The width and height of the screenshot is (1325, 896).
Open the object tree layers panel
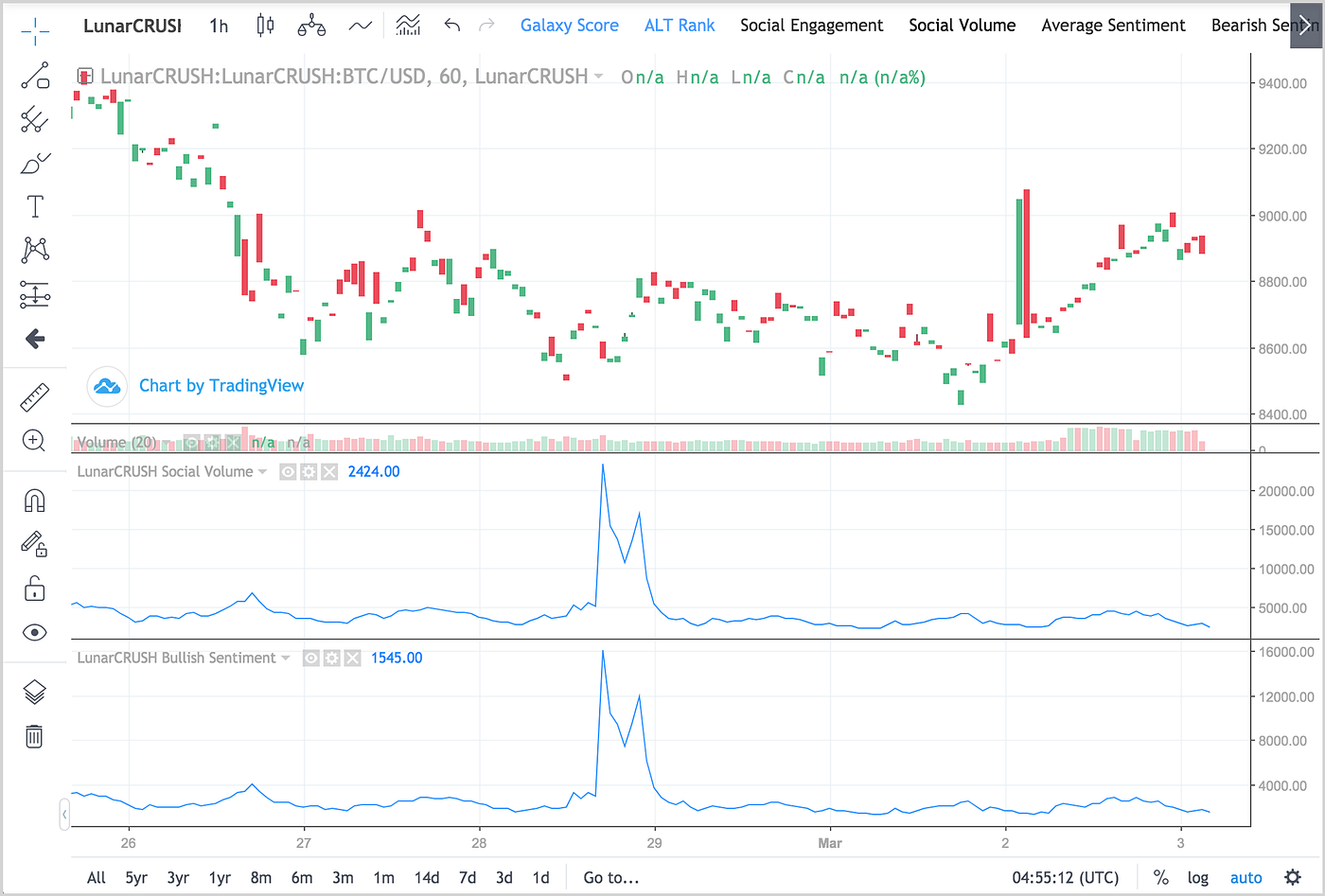(x=35, y=693)
